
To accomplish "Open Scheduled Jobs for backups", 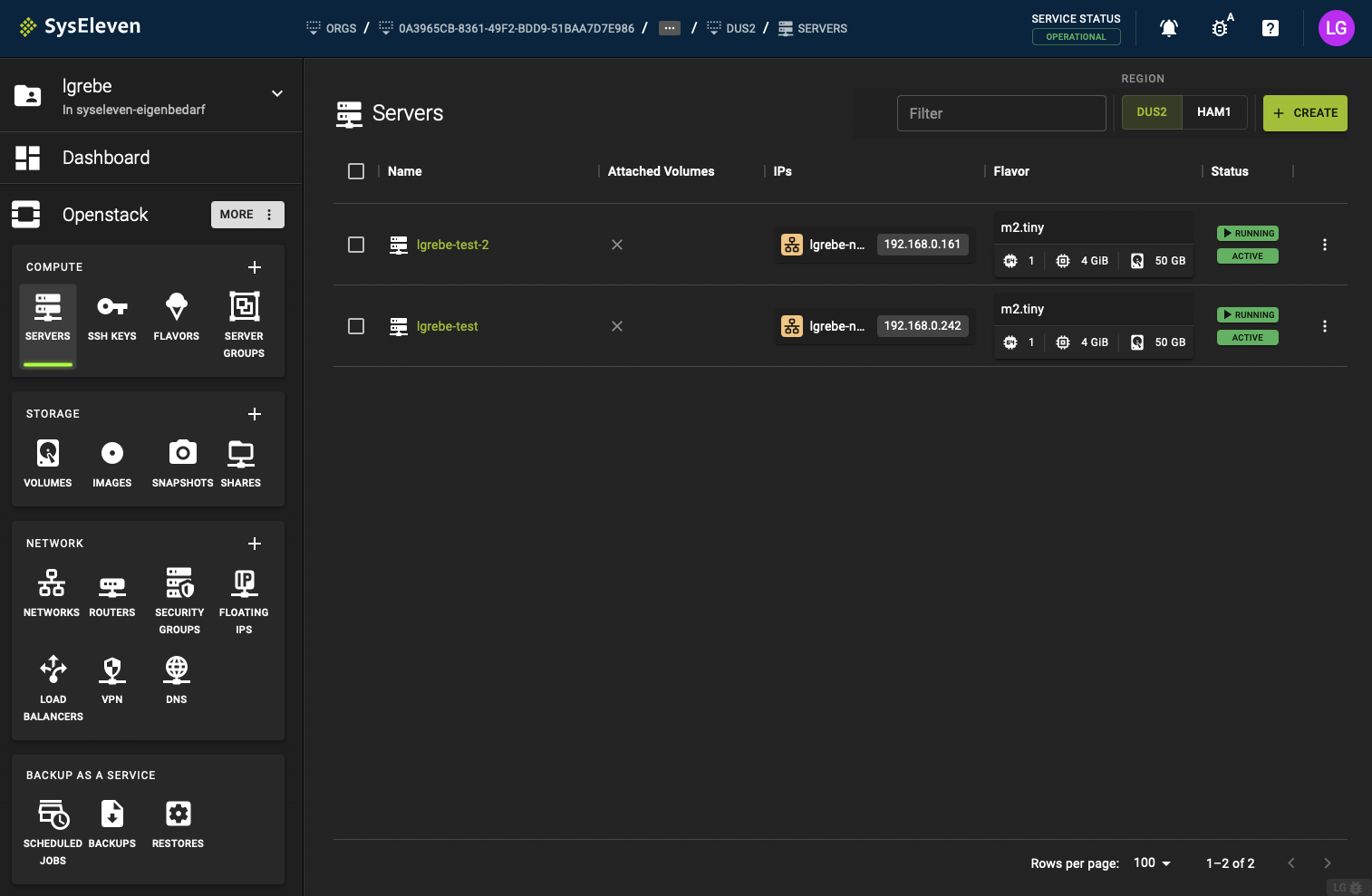I will (53, 834).
